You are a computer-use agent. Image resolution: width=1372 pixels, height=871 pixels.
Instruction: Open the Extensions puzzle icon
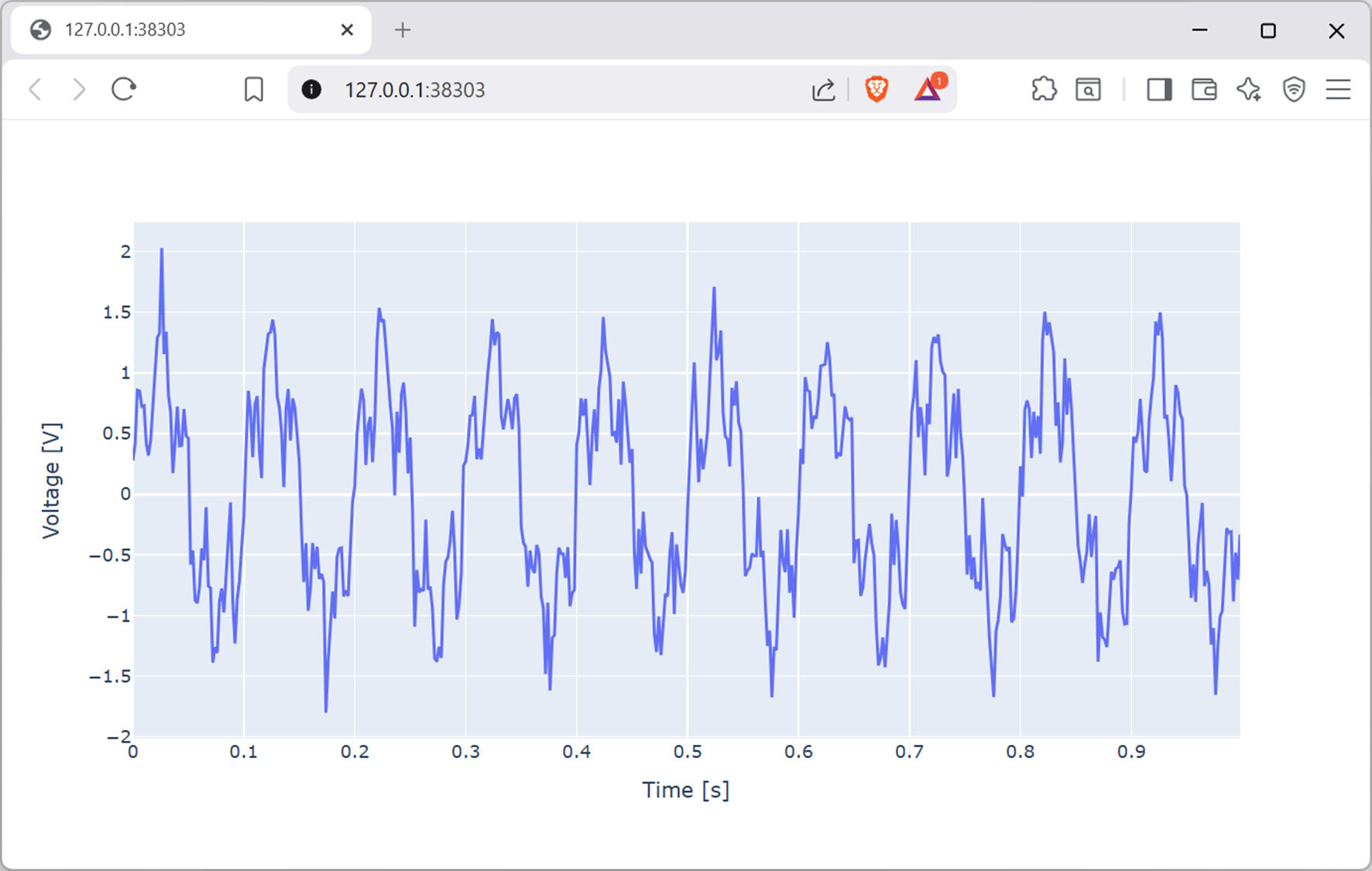pyautogui.click(x=1044, y=90)
